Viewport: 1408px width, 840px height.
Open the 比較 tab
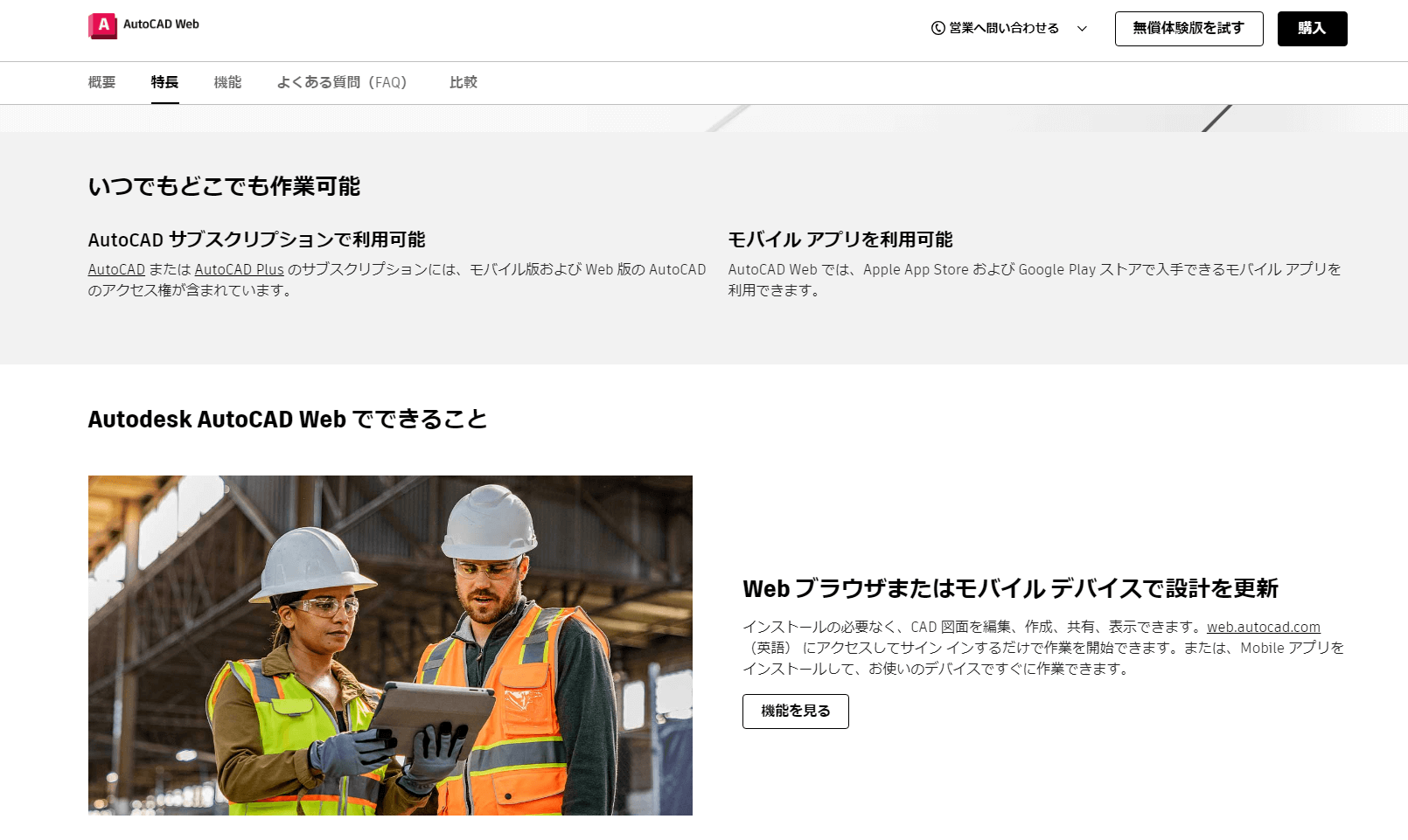pyautogui.click(x=464, y=82)
